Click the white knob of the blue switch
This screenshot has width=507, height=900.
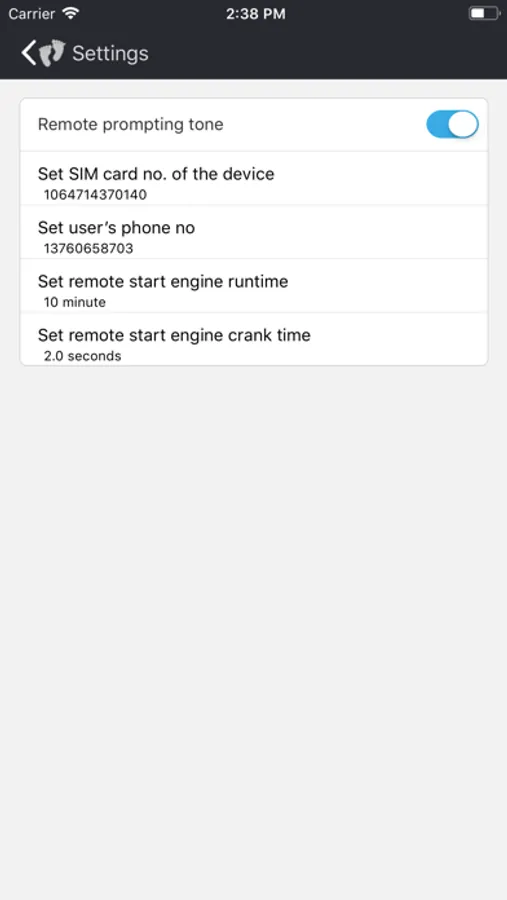463,124
